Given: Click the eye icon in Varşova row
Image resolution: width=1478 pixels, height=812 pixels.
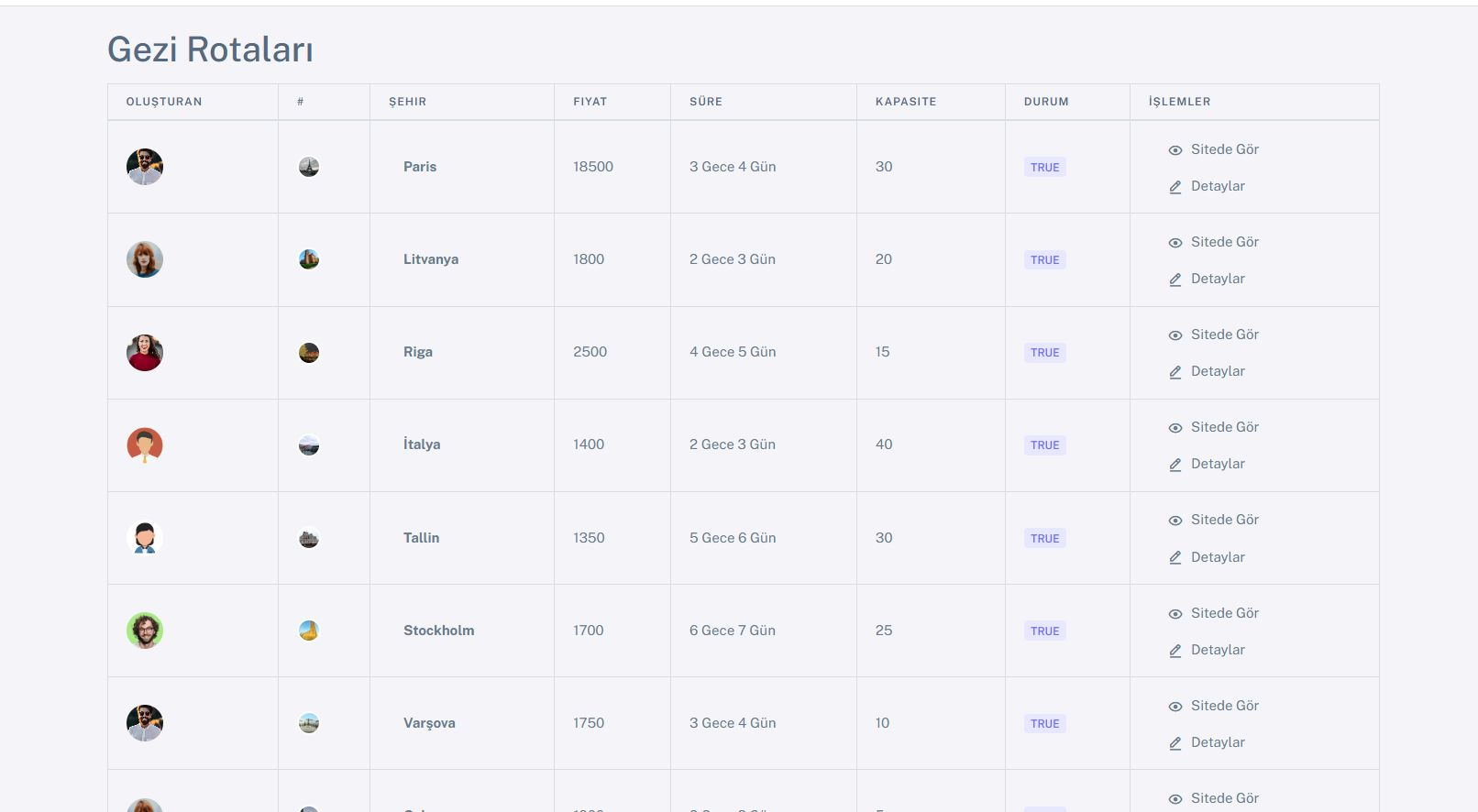Looking at the screenshot, I should pos(1175,707).
